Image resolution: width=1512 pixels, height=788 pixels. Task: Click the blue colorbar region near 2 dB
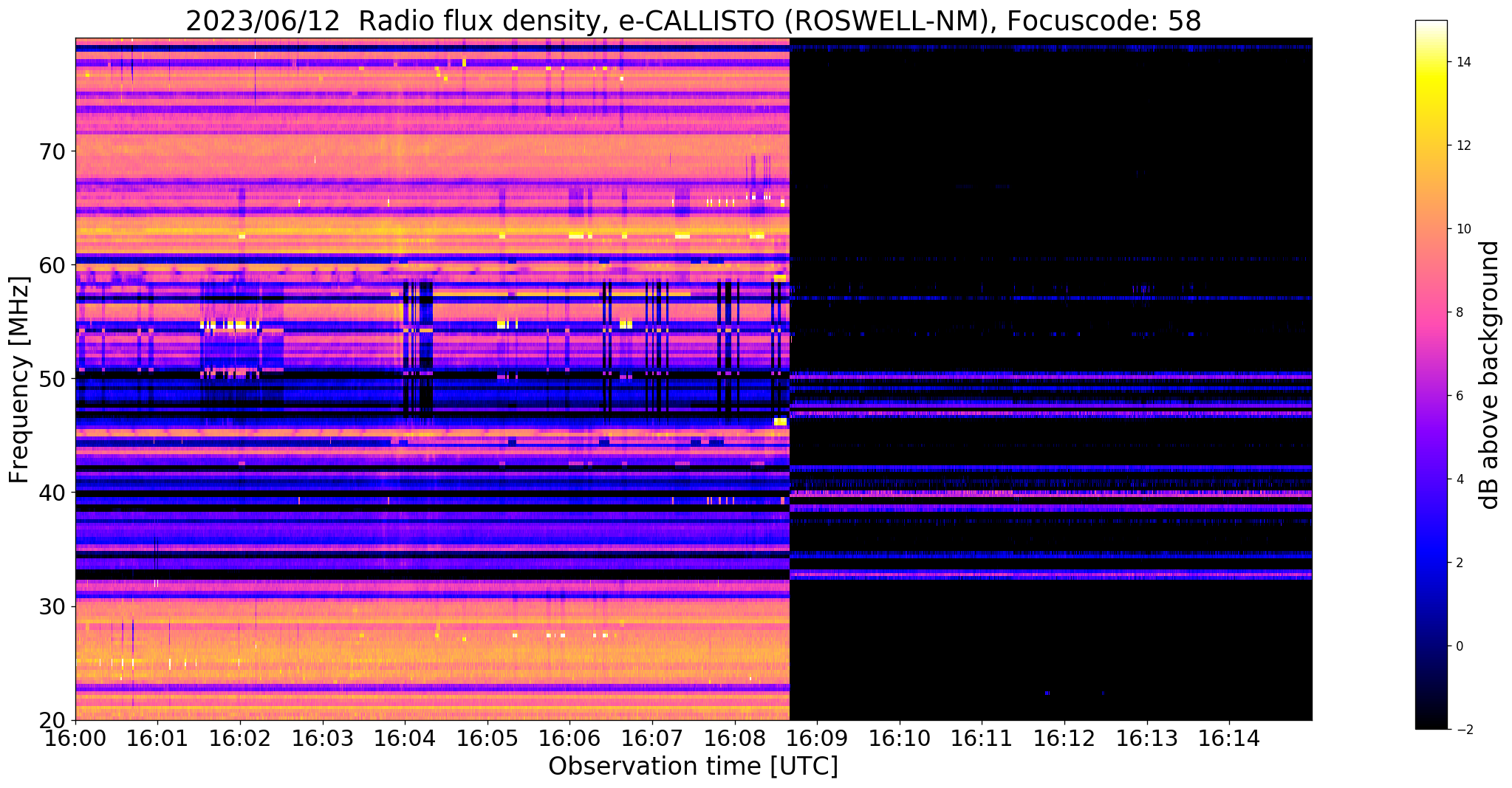click(x=1431, y=563)
